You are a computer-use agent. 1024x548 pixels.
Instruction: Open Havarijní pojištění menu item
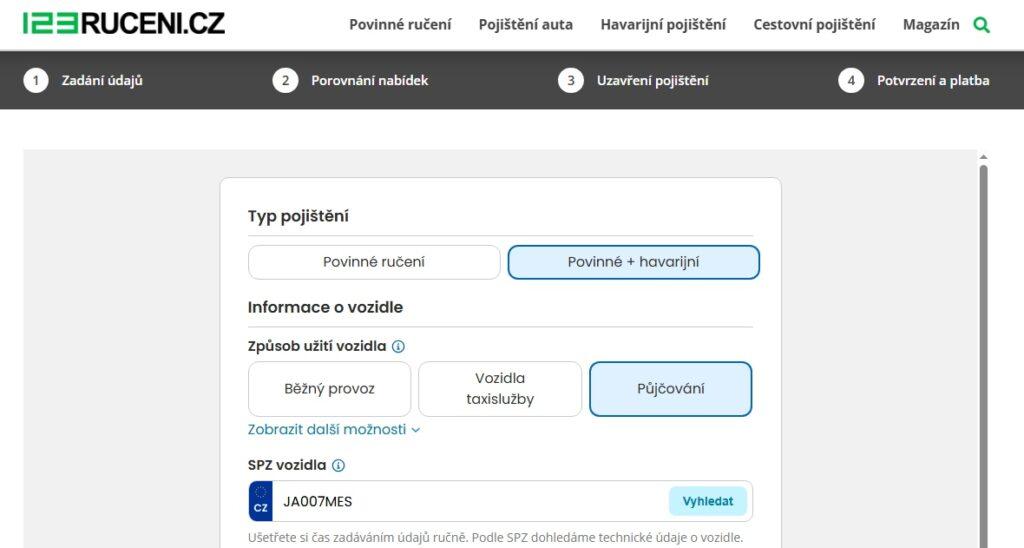click(663, 25)
